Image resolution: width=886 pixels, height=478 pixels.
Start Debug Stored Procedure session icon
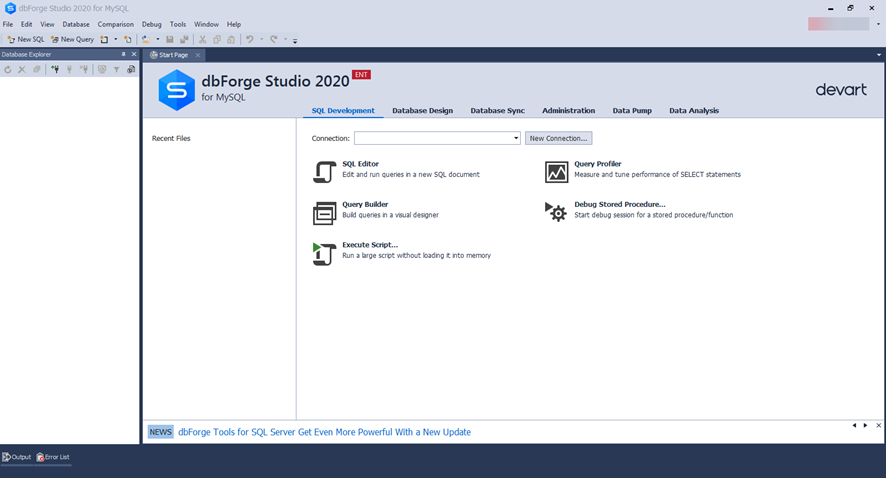coord(556,212)
